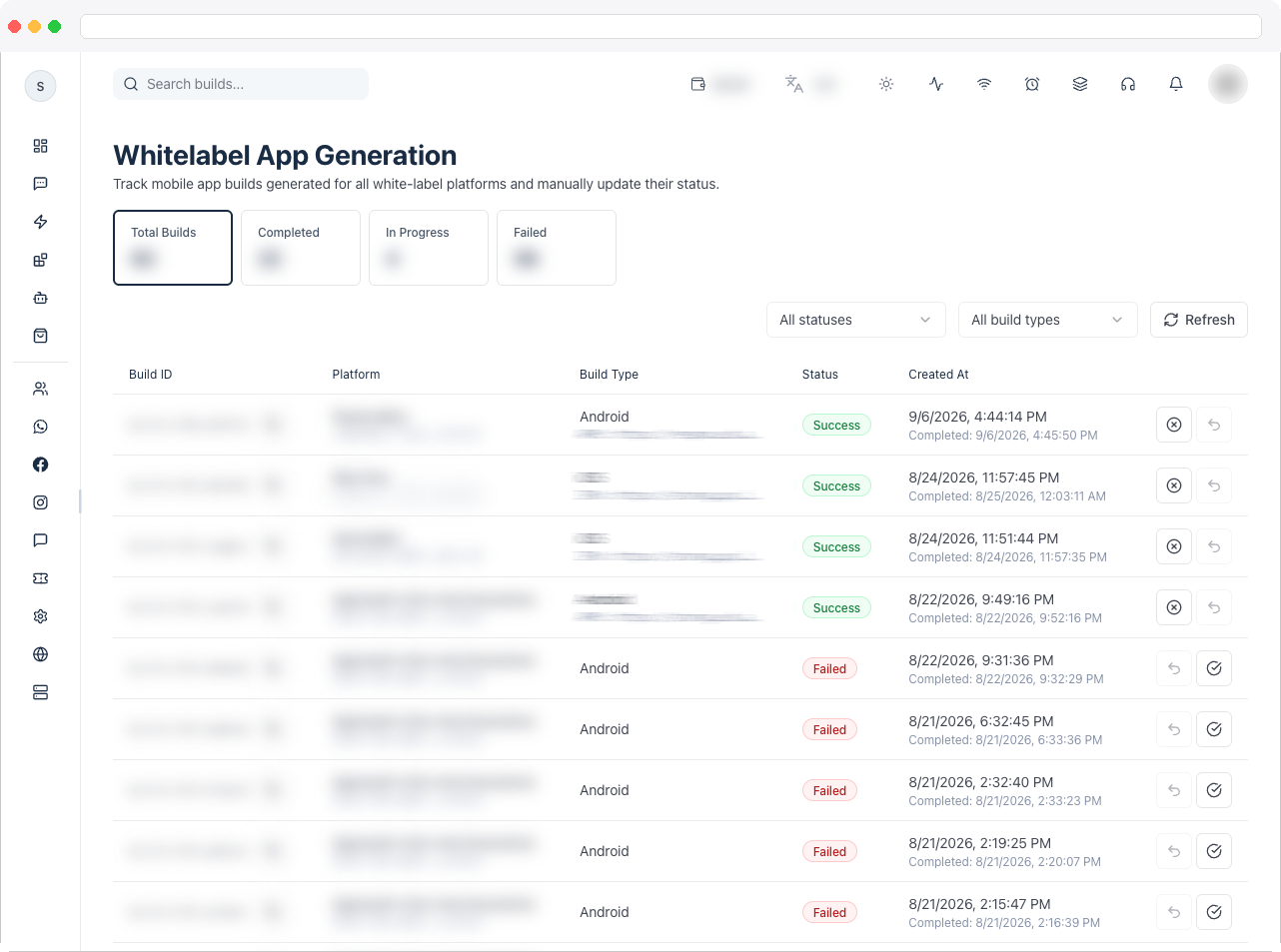This screenshot has height=952, width=1281.
Task: Click 'Completed: 8/25/2026, 12:03:11 AM' text
Action: [1007, 496]
